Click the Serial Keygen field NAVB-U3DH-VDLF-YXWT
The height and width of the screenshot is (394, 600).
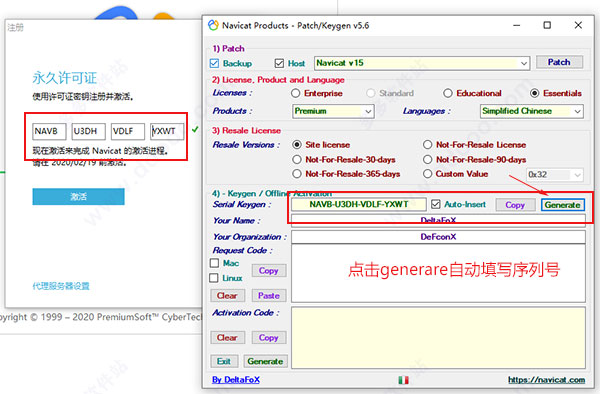point(359,205)
